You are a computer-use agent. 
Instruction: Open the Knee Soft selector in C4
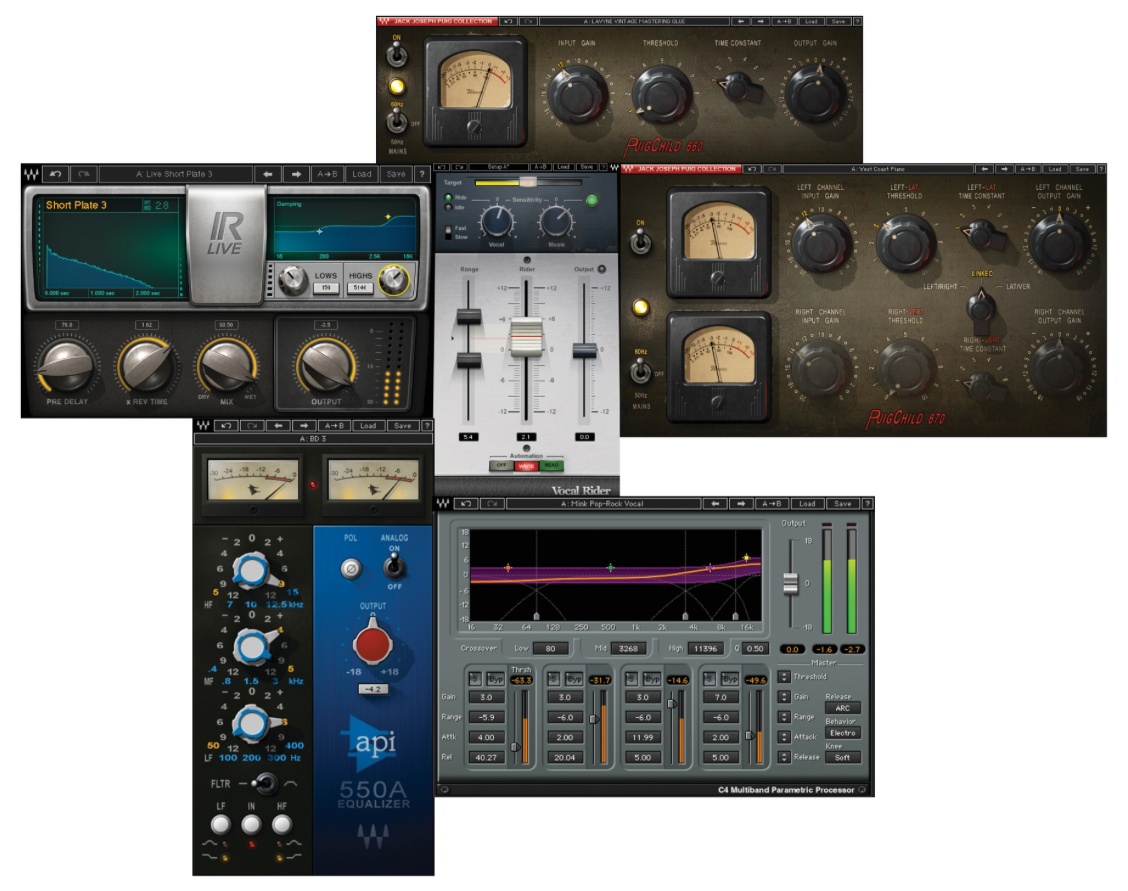click(841, 757)
